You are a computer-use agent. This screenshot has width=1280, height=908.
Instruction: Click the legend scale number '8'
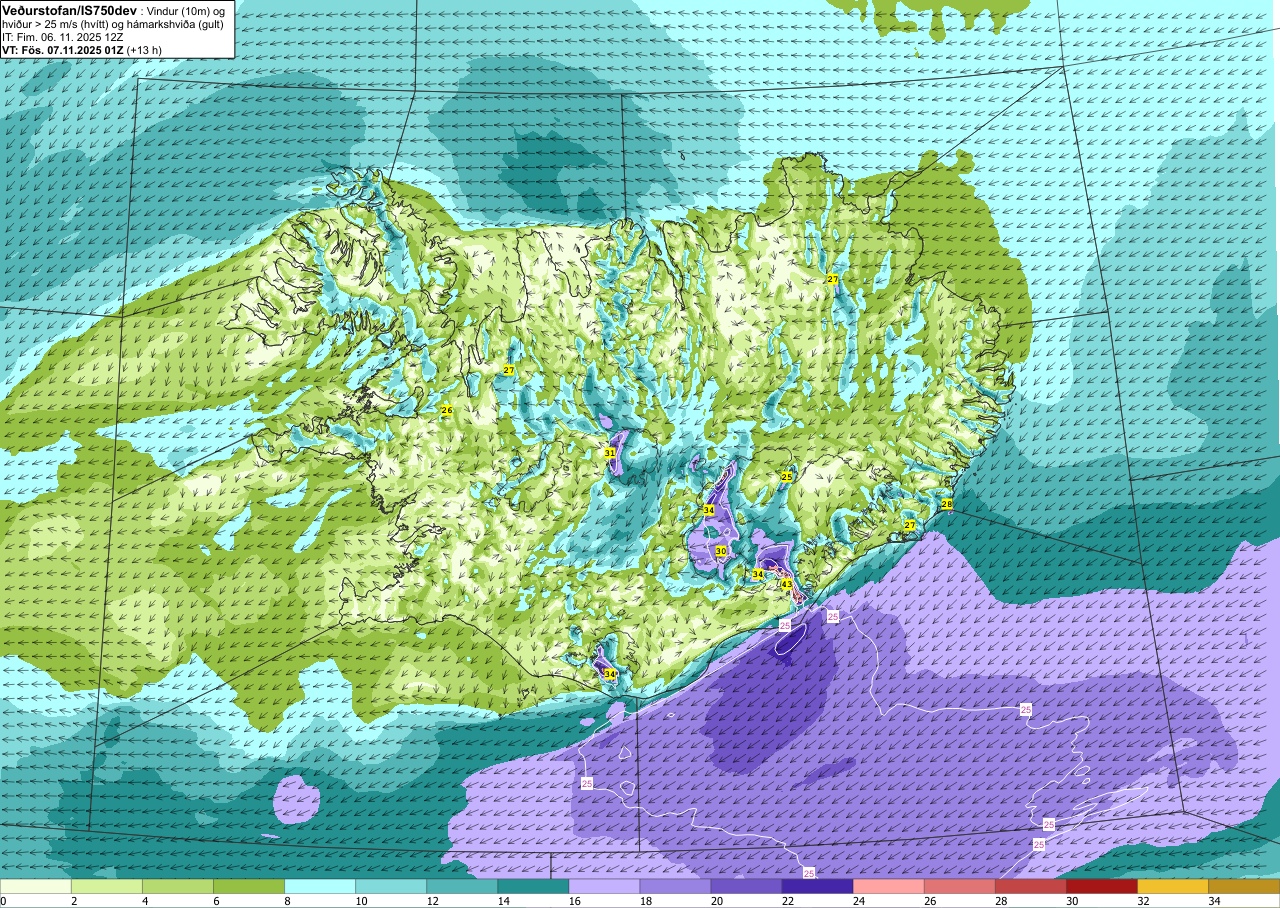(x=286, y=901)
